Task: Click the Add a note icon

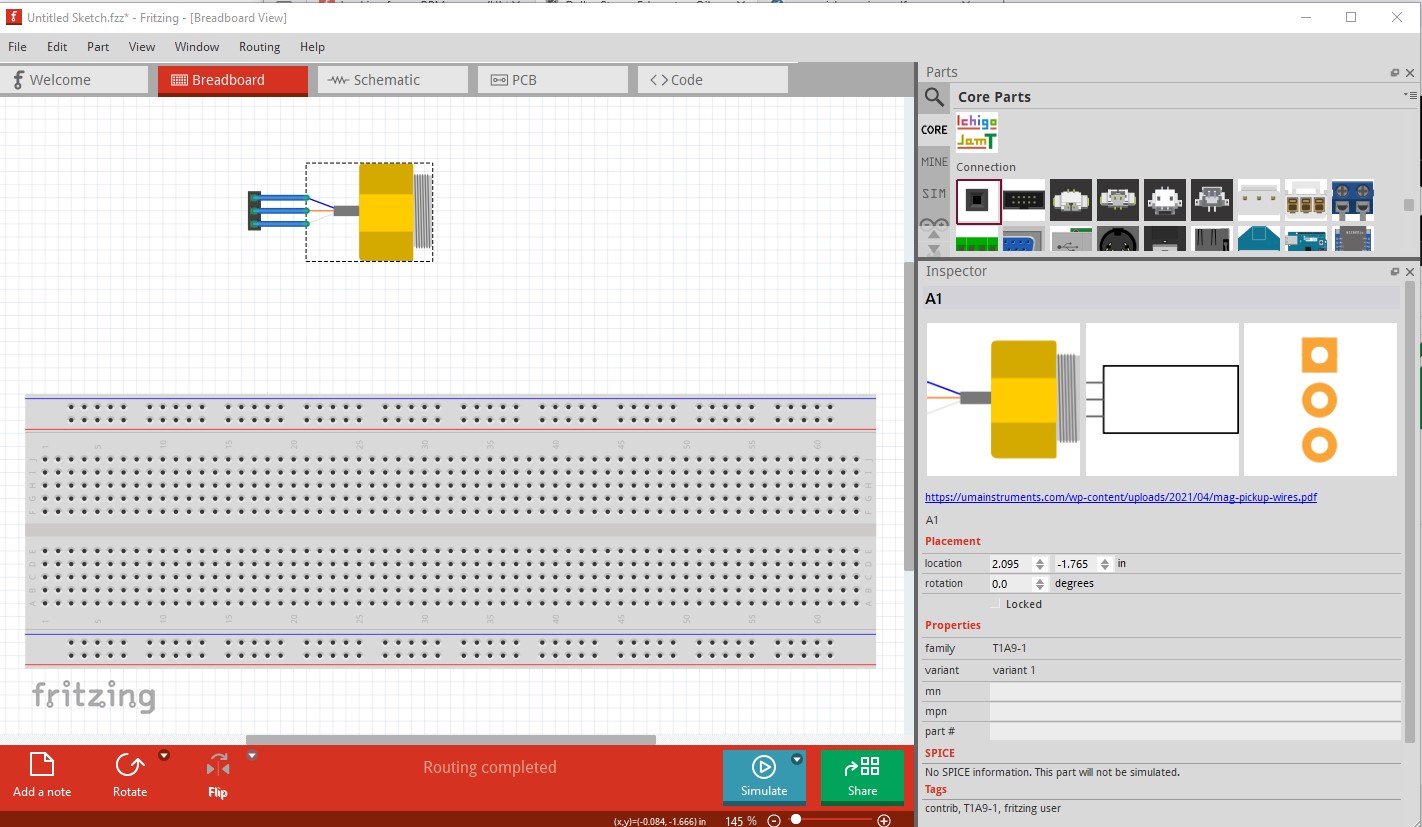Action: pyautogui.click(x=42, y=765)
